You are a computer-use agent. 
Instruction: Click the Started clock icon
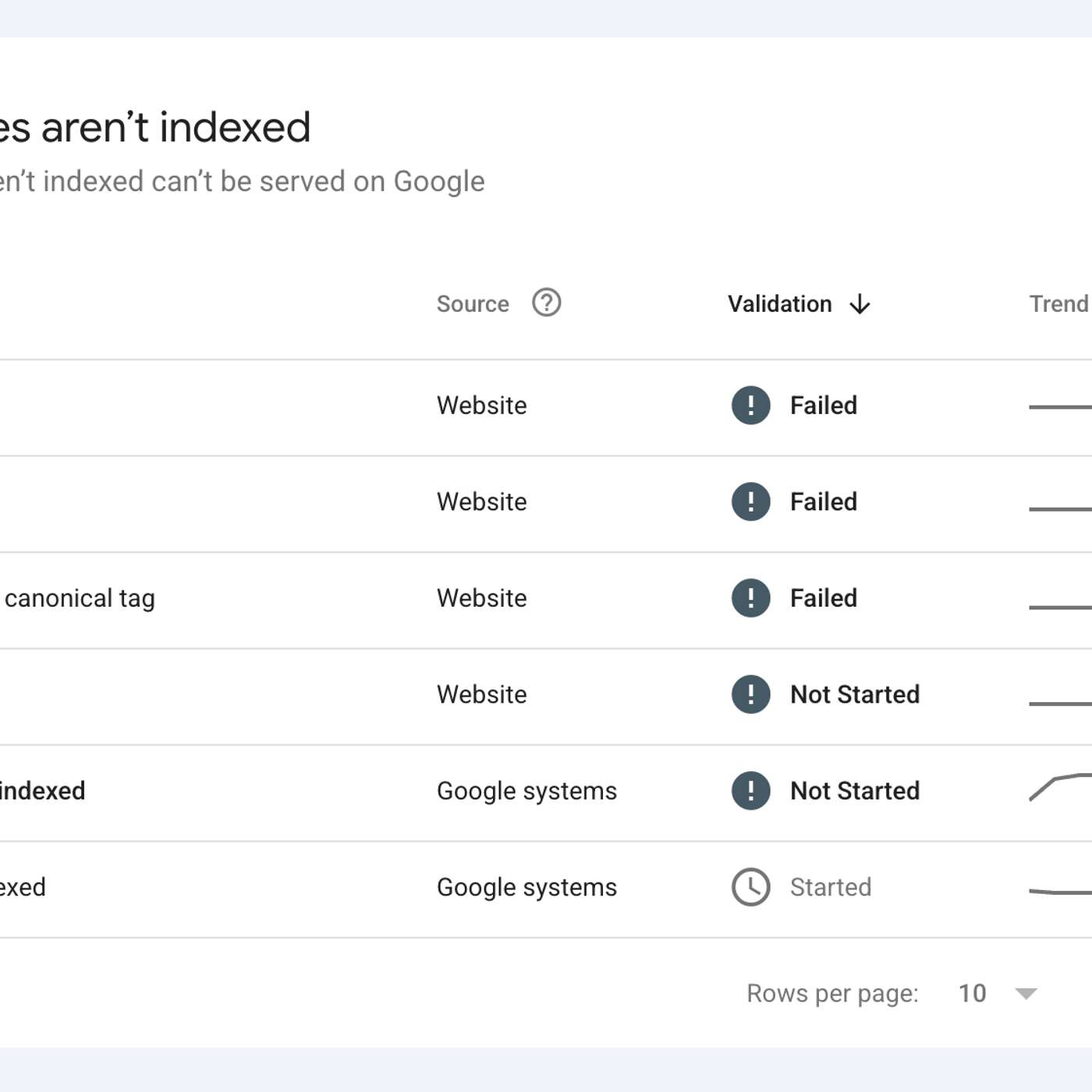coord(750,887)
